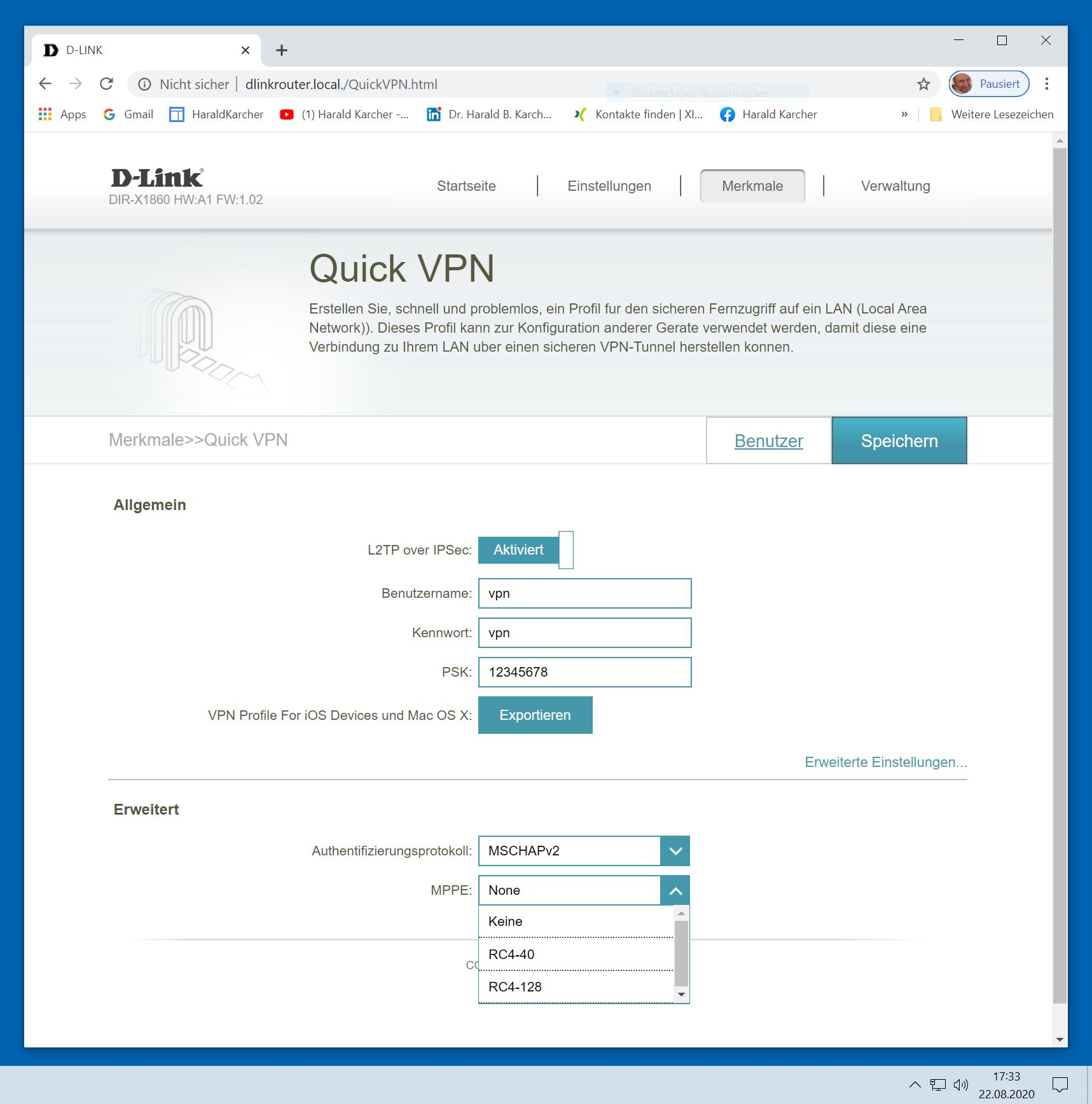Viewport: 1092px width, 1104px height.
Task: Click the Speichern button
Action: point(899,441)
